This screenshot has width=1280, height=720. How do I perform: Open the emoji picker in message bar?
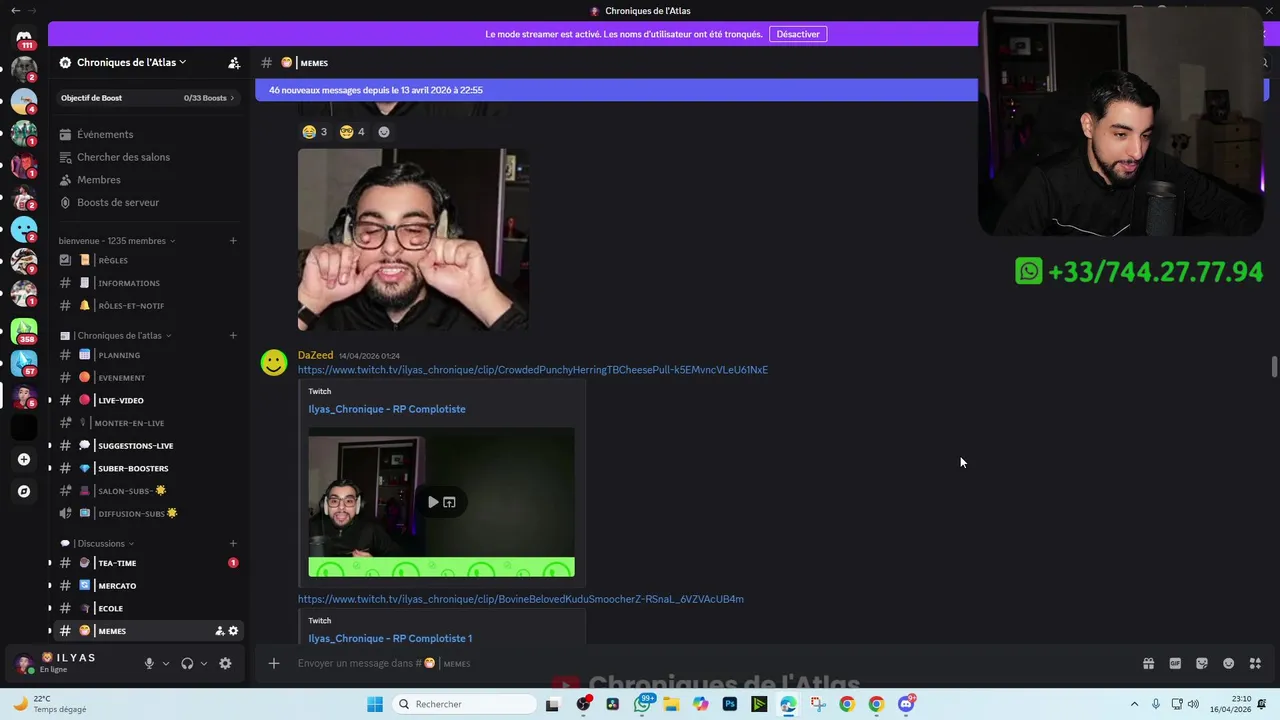tap(1229, 663)
